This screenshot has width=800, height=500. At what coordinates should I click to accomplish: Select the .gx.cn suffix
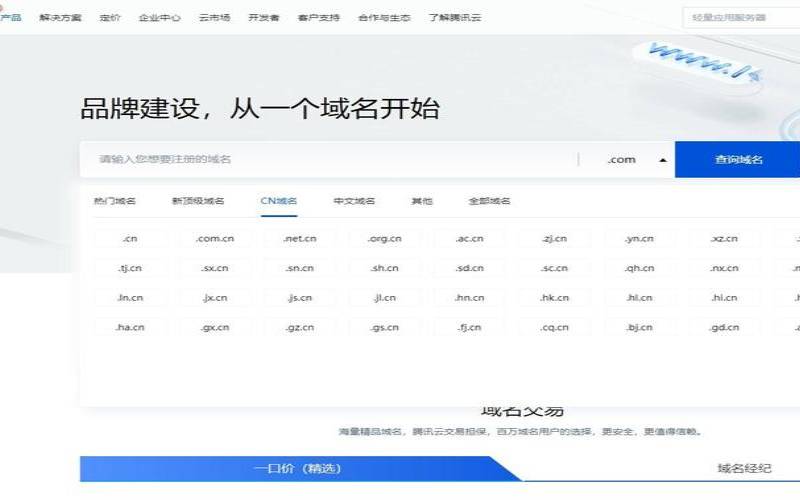click(x=215, y=327)
